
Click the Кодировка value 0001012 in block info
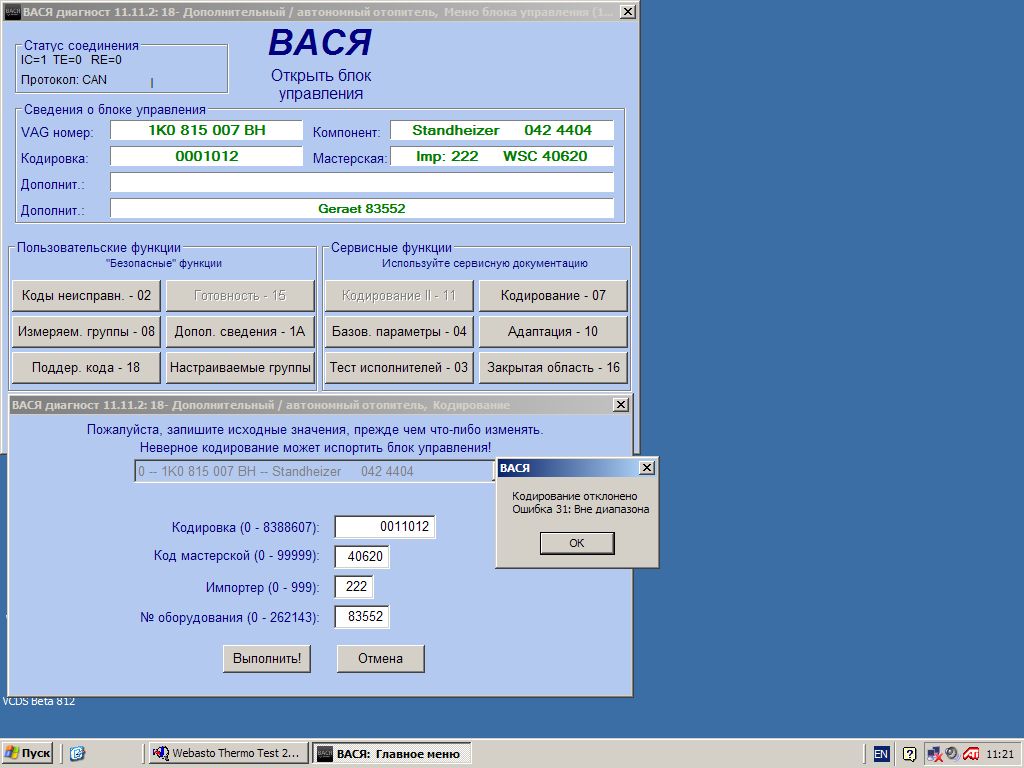tap(206, 156)
